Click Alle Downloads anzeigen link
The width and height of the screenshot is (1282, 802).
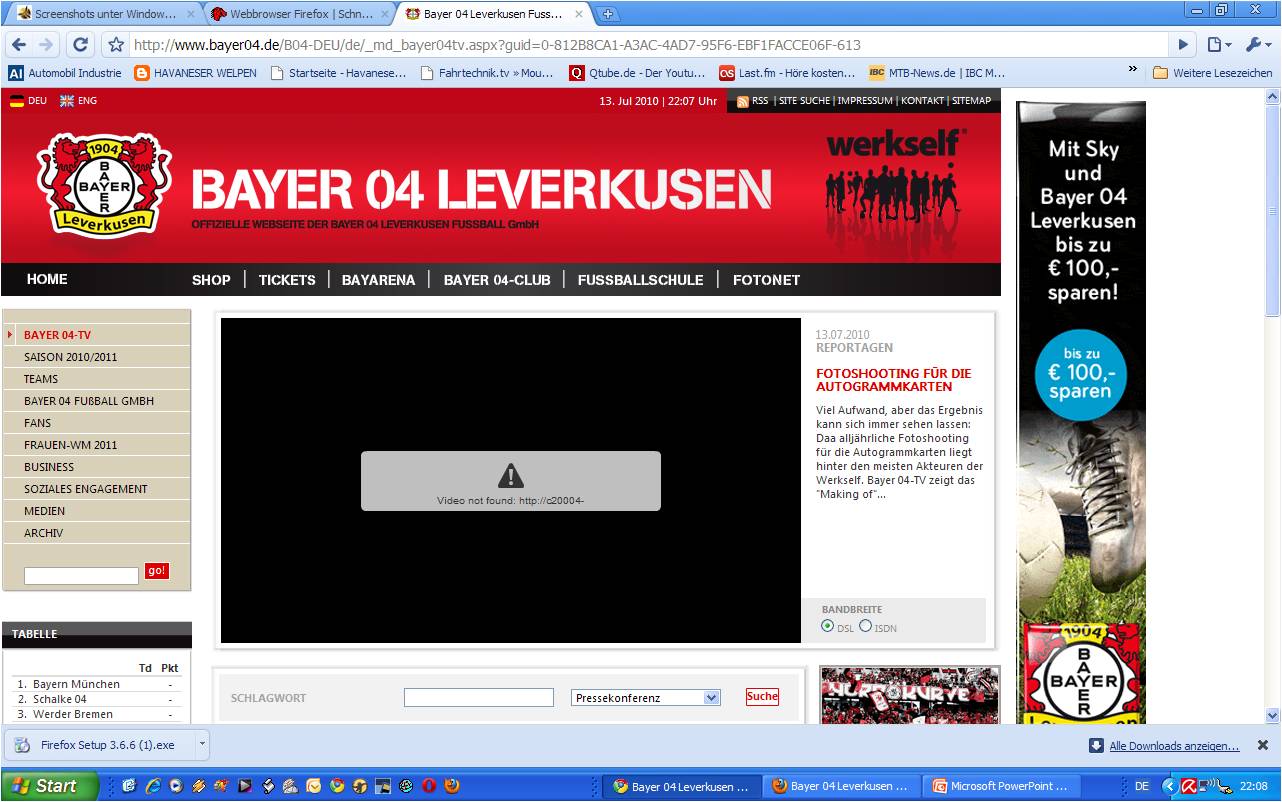coord(1174,746)
